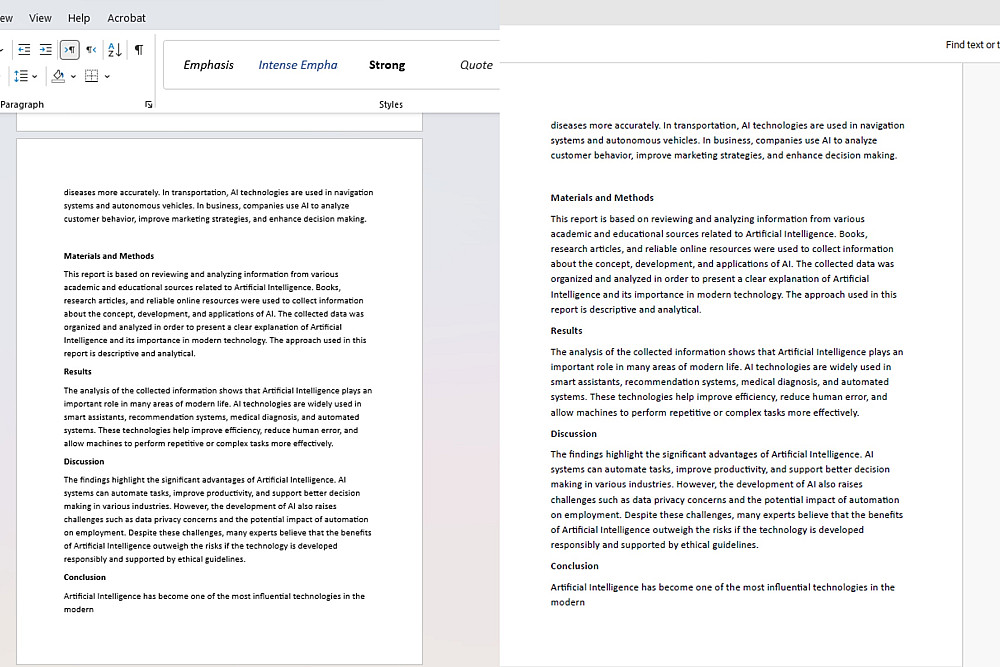Open Paragraph settings dialog launcher
This screenshot has width=1000, height=667.
coord(149,105)
